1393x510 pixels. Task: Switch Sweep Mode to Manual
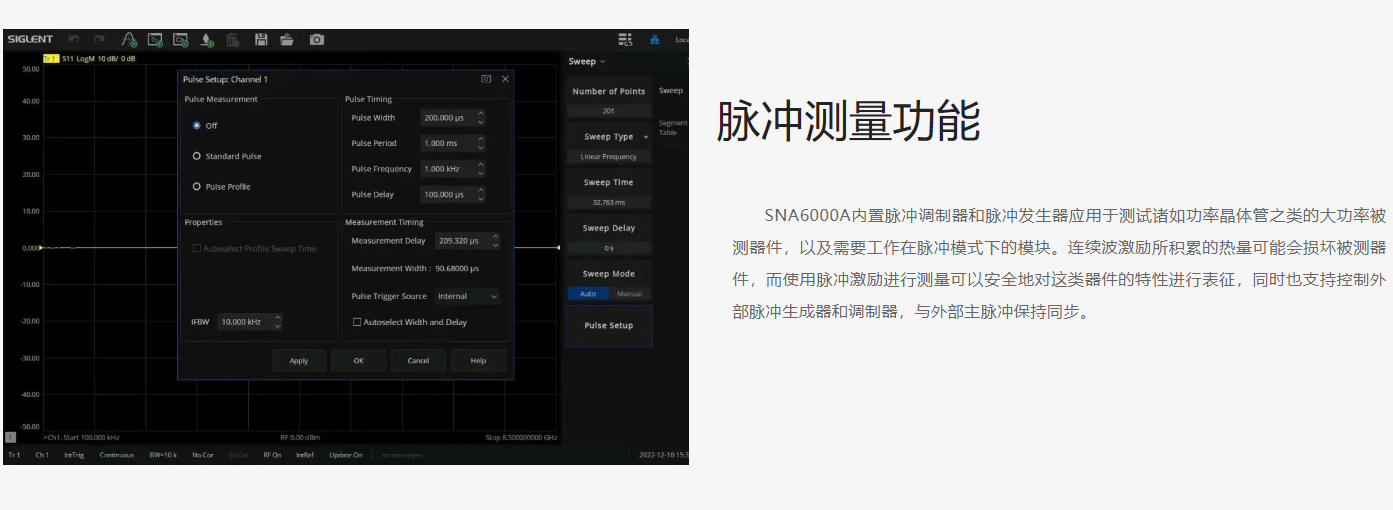tap(629, 294)
